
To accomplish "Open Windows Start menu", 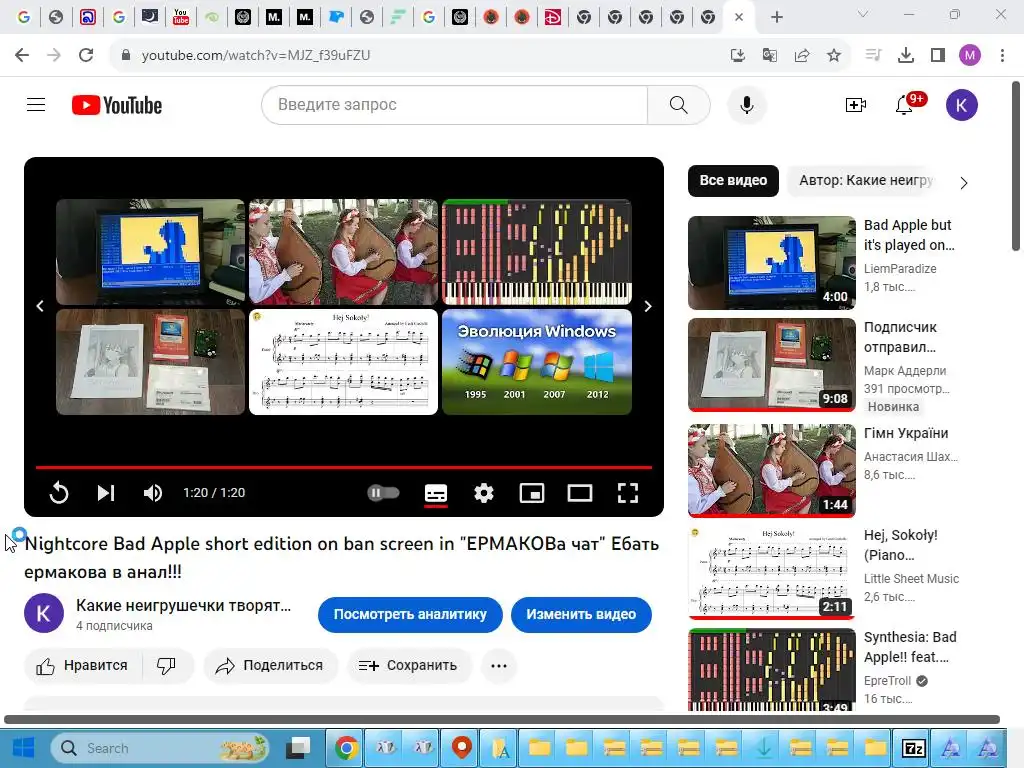I will click(x=24, y=748).
